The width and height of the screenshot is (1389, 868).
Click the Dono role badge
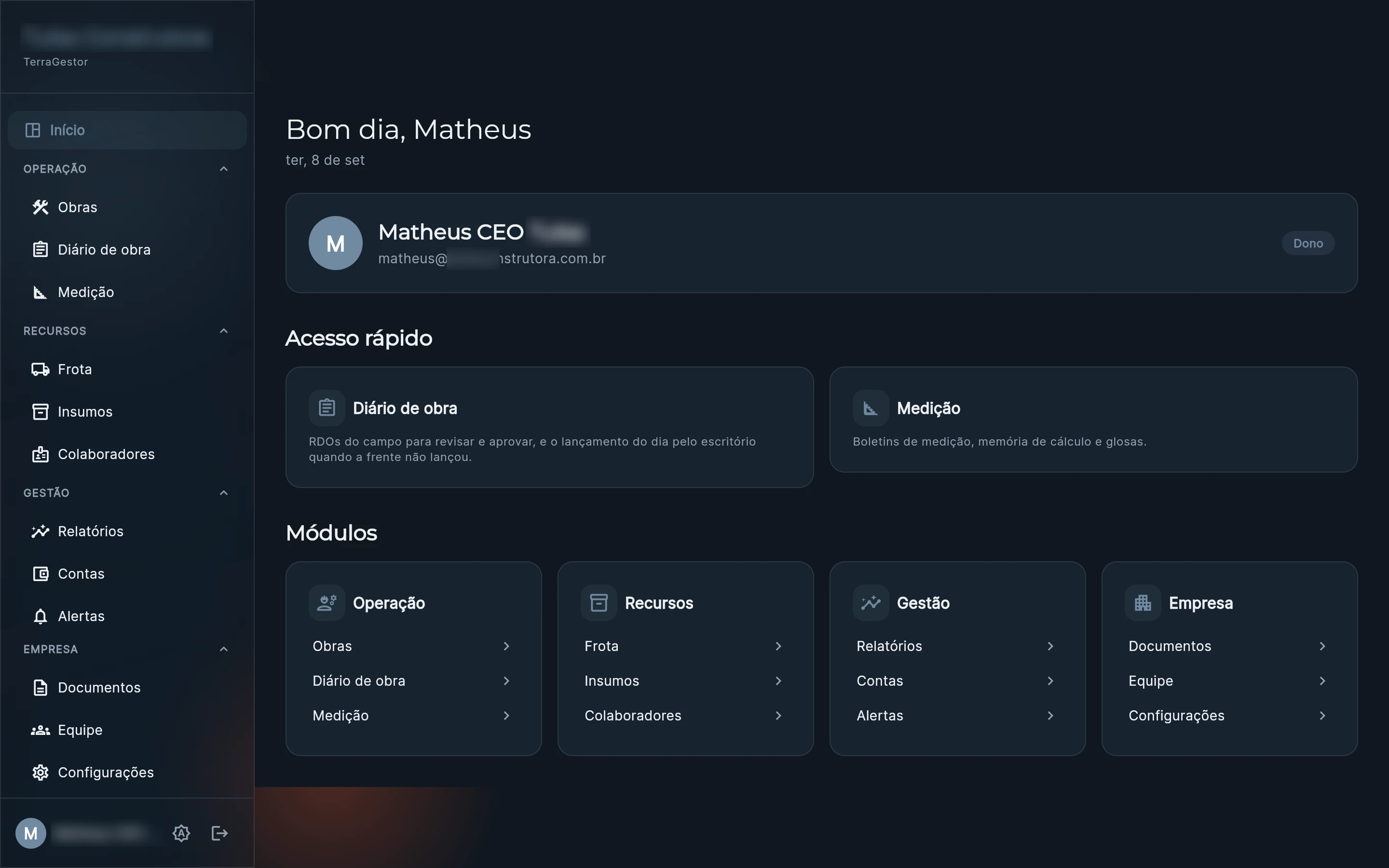(1308, 244)
